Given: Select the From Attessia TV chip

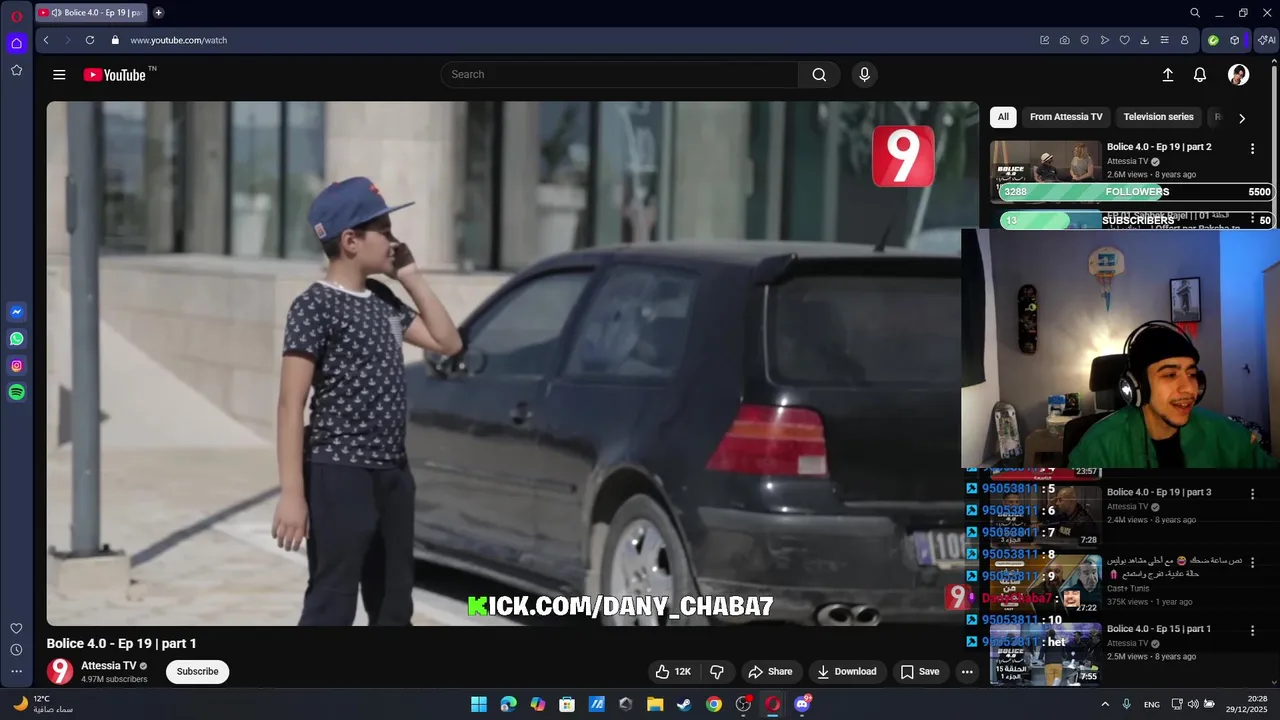Looking at the screenshot, I should pos(1066,117).
